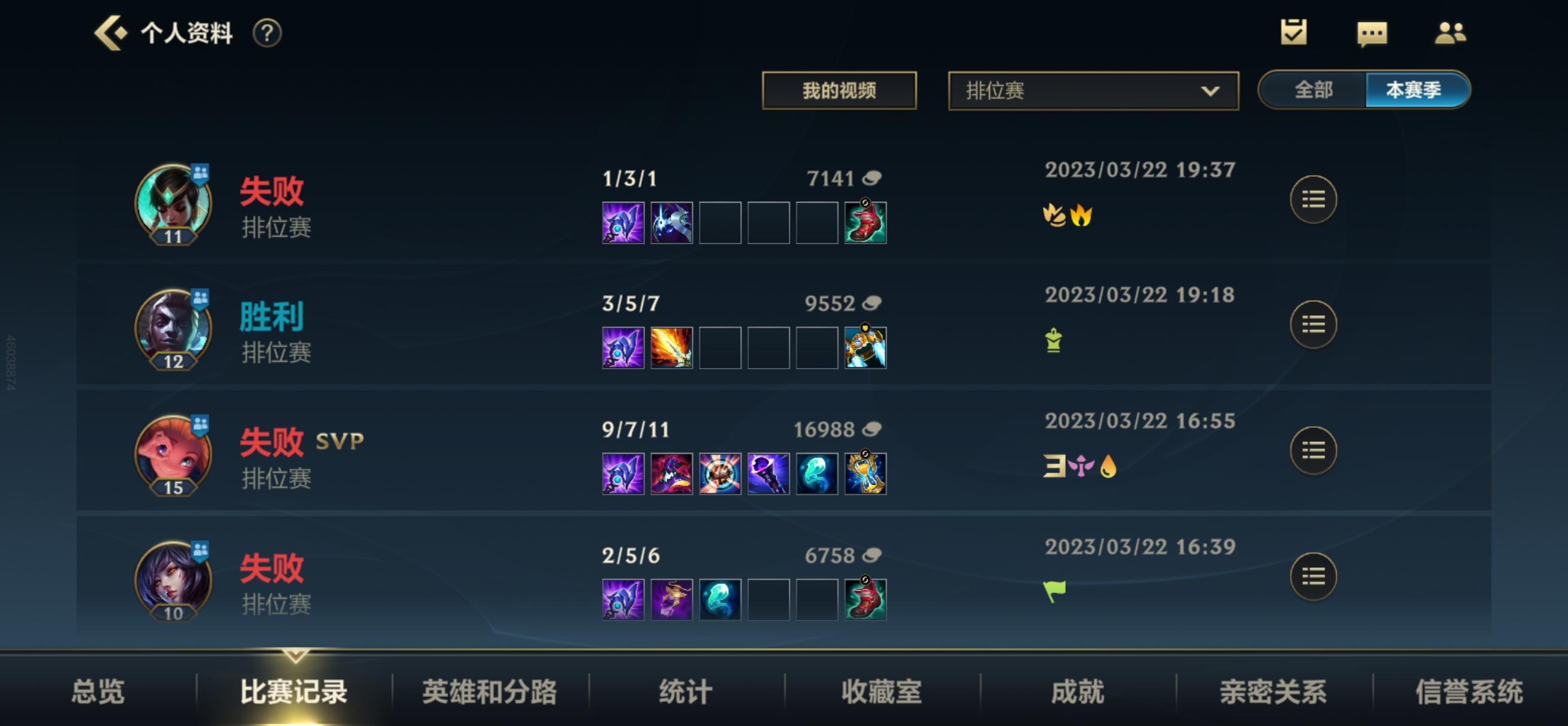Screen dimensions: 1568x726
Task: Open the chat messages icon
Action: (x=1372, y=34)
